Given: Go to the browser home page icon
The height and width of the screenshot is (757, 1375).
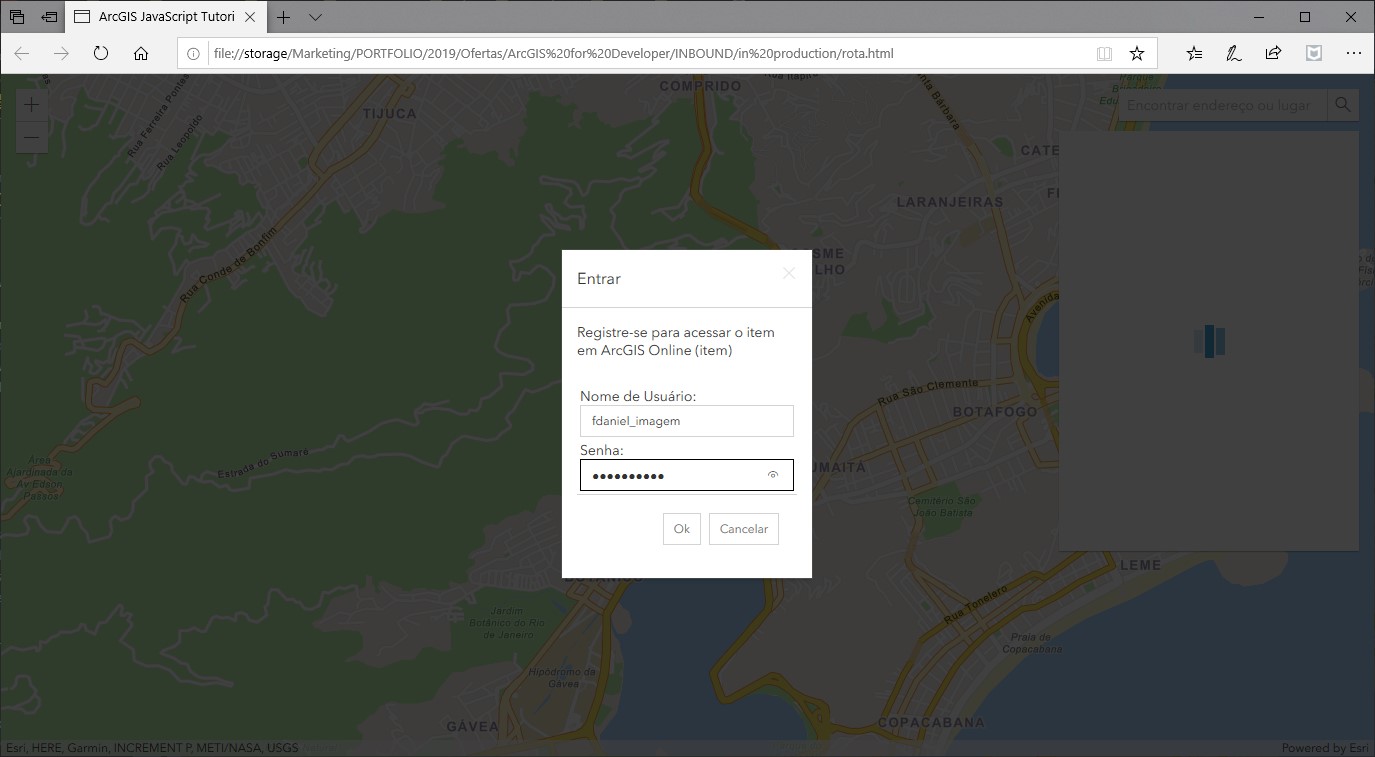Looking at the screenshot, I should 141,54.
